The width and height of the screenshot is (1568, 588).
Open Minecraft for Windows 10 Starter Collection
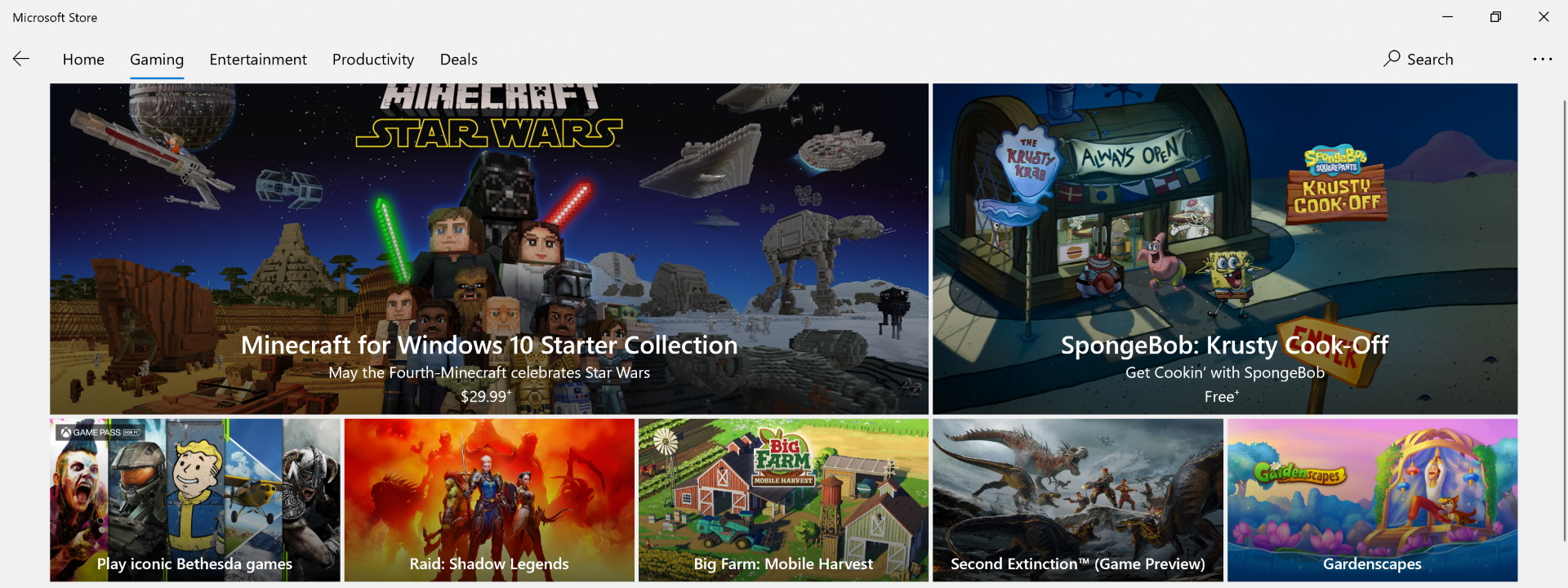click(489, 345)
